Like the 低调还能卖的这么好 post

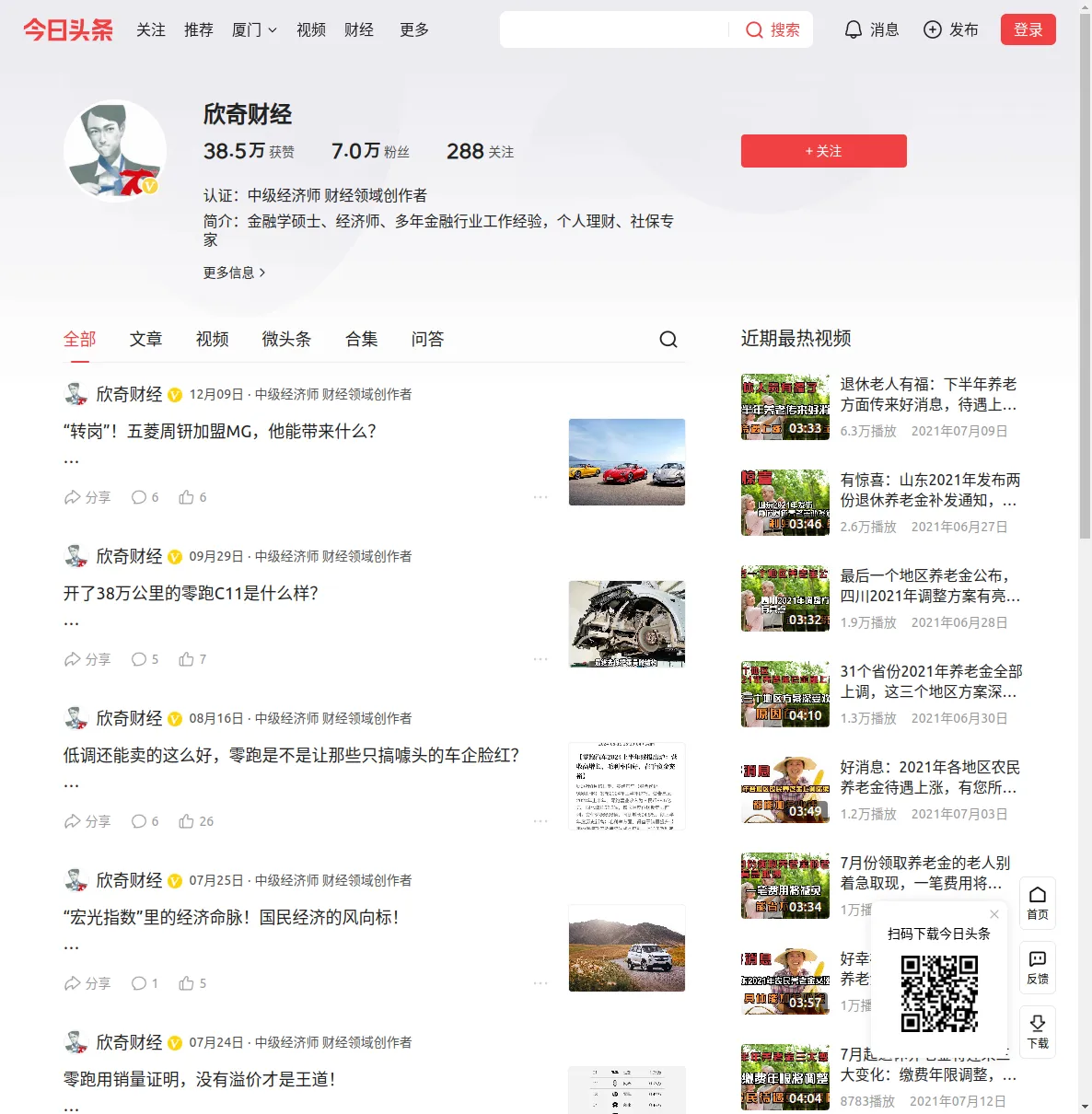click(x=197, y=821)
